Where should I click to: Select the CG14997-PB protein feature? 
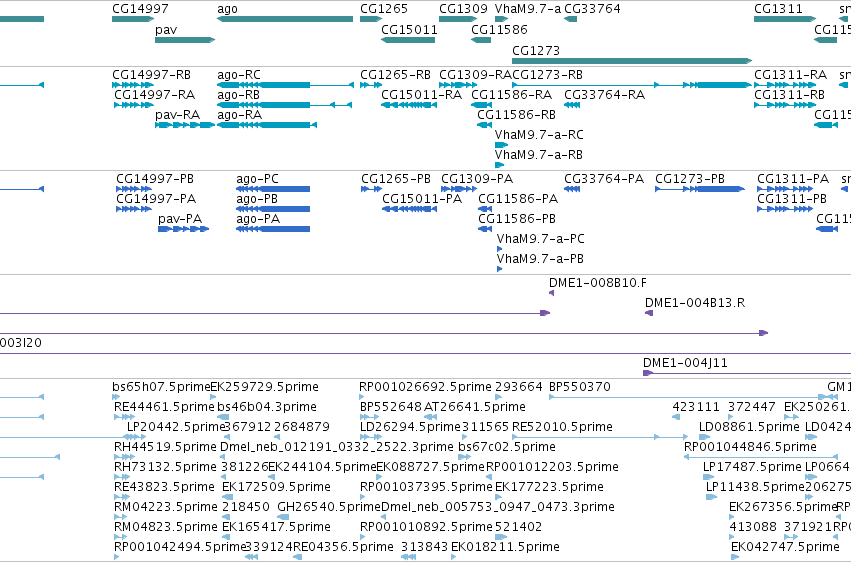pos(134,189)
